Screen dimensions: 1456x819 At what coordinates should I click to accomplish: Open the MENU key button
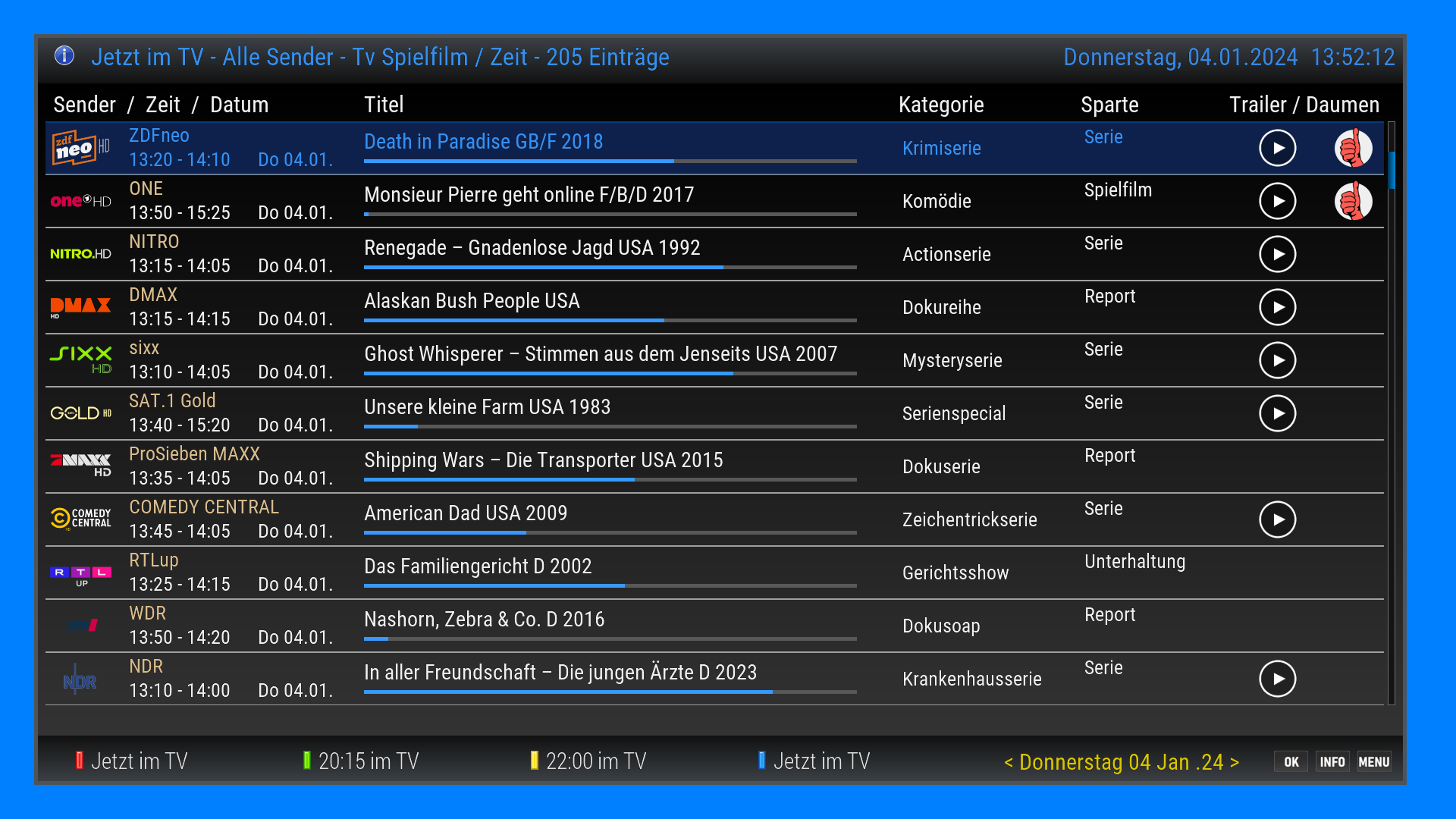coord(1373,762)
